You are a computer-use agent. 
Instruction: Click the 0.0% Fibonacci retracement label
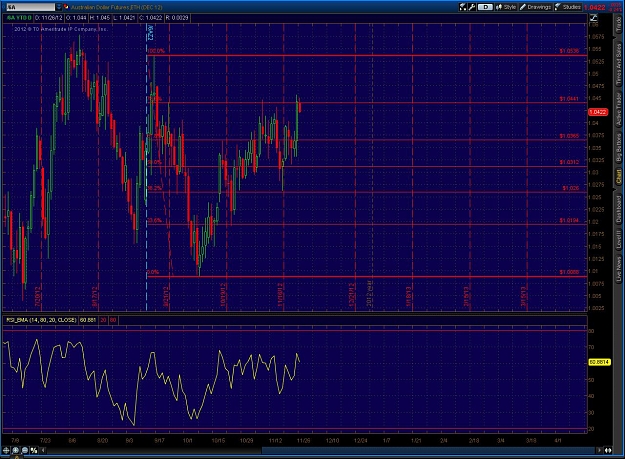pos(153,272)
